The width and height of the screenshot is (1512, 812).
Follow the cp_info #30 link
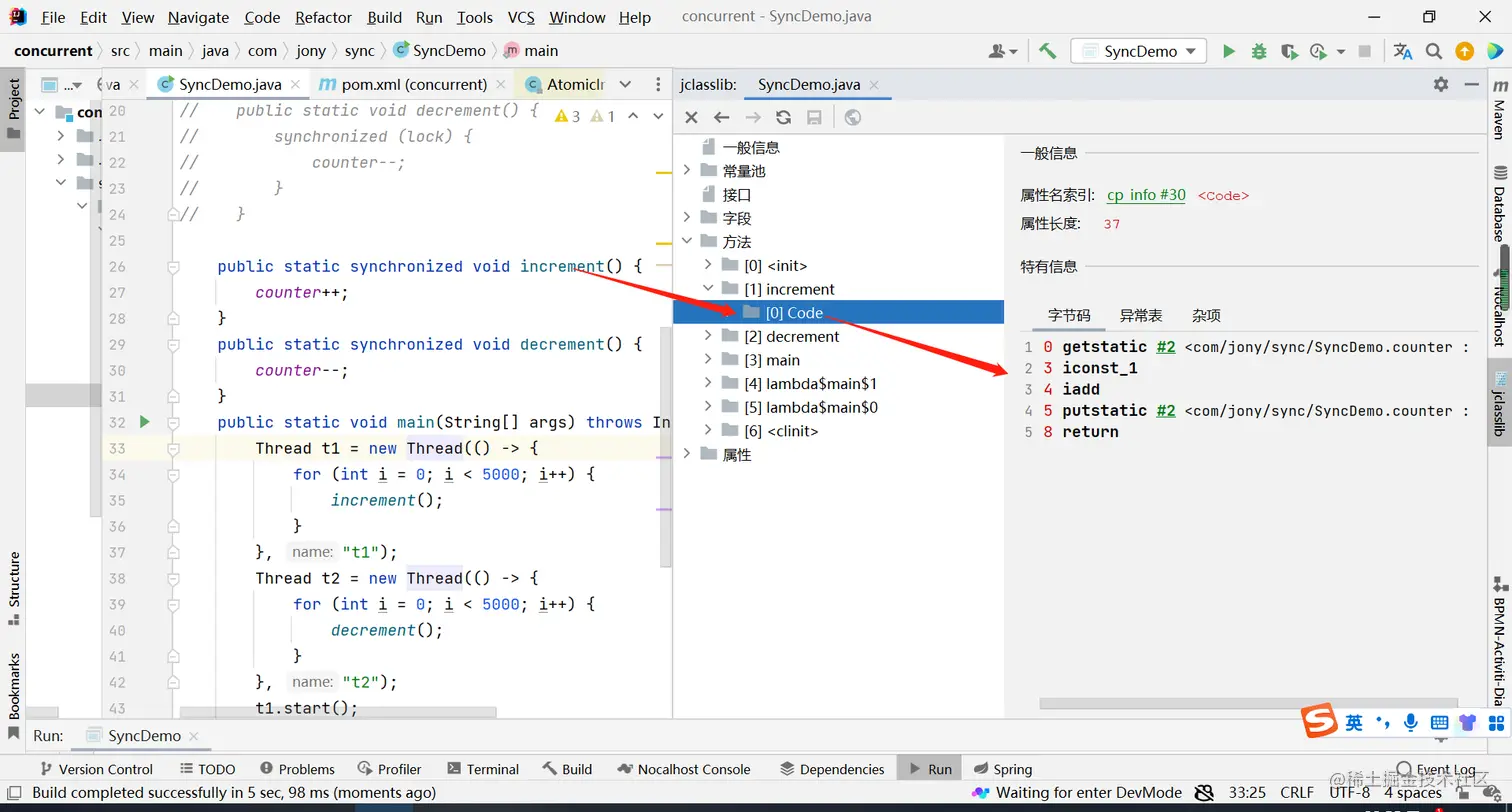click(1146, 195)
